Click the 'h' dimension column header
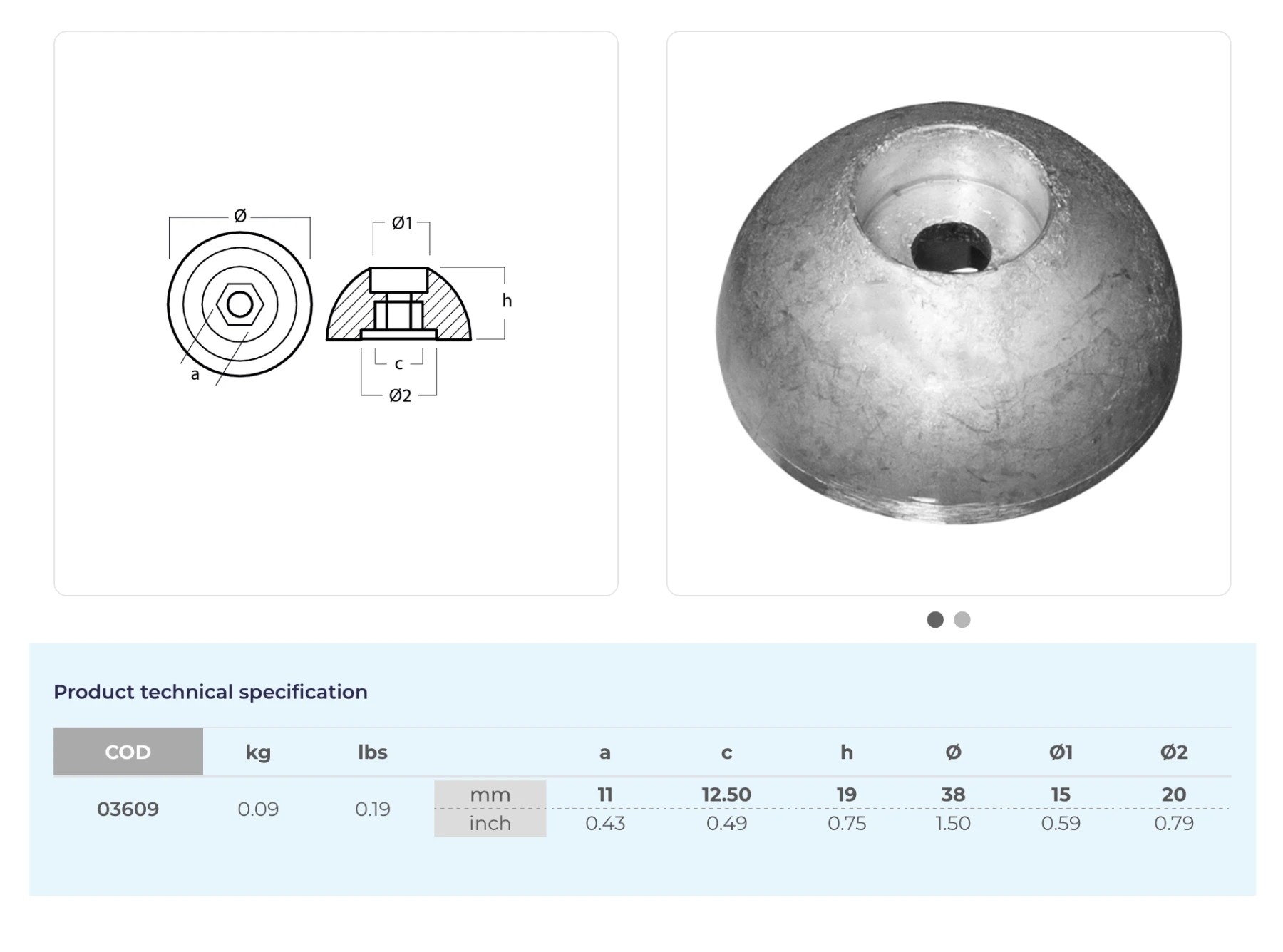Viewport: 1283px width, 952px height. click(847, 752)
